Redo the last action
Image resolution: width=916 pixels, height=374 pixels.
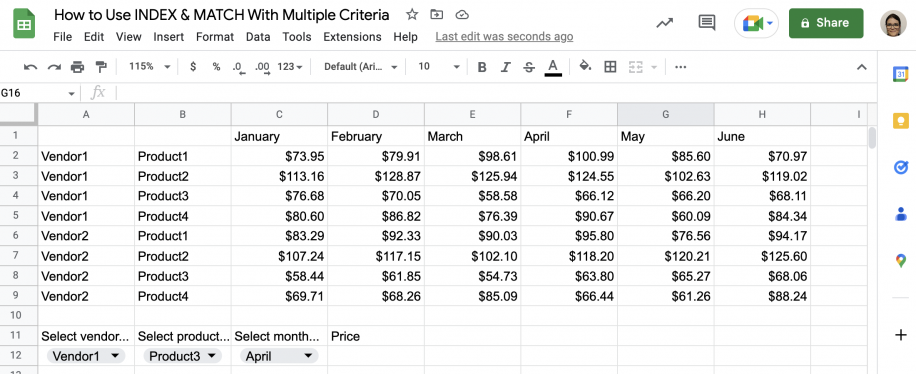point(54,67)
